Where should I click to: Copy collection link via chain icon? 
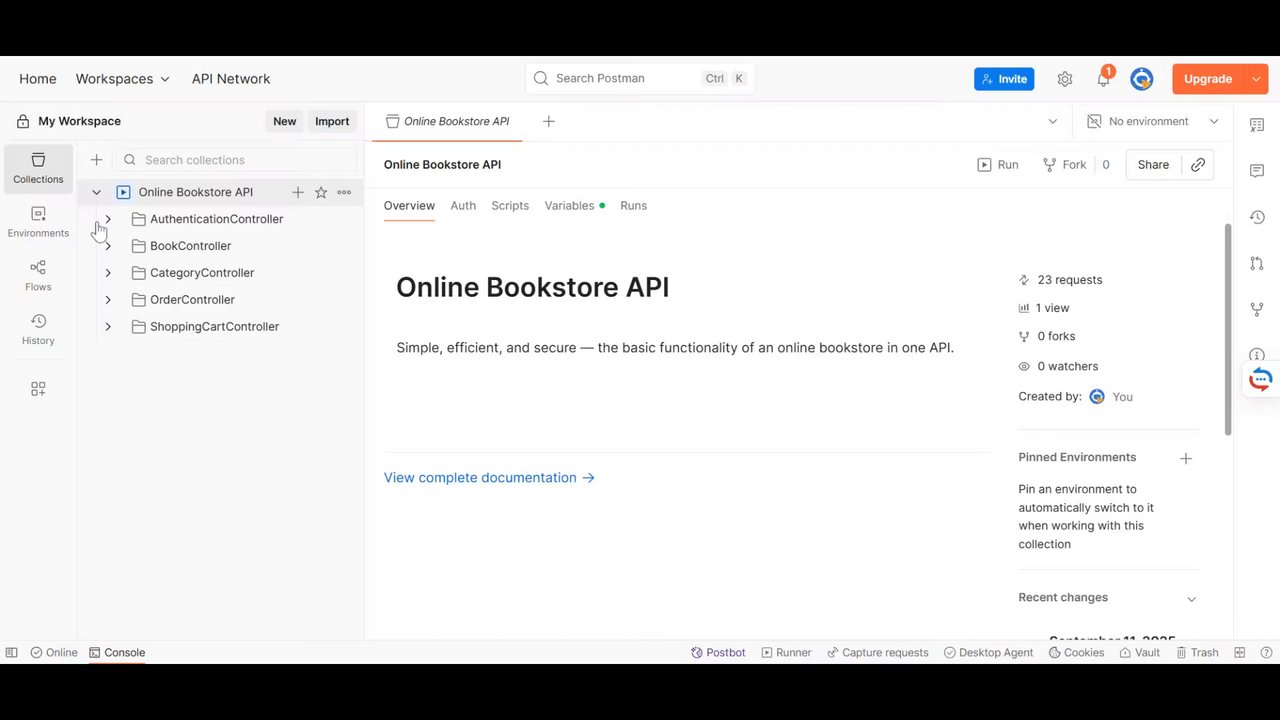pos(1198,165)
